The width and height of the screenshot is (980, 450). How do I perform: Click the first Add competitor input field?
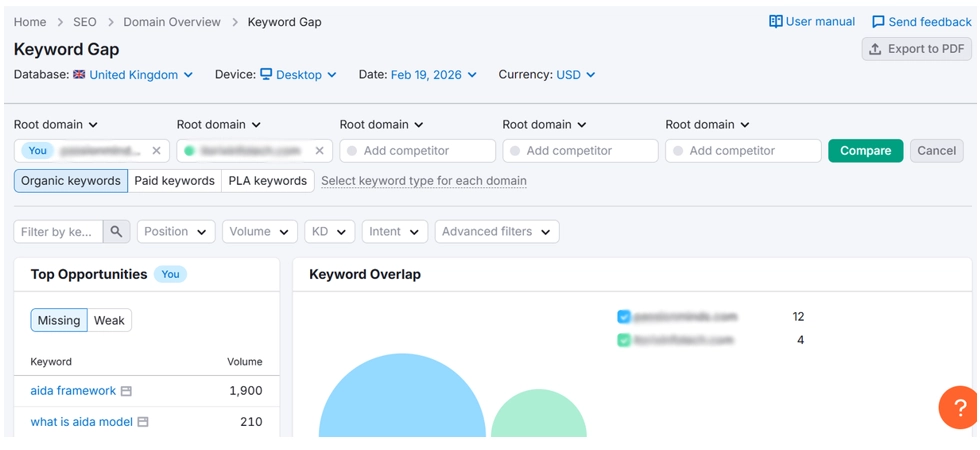pos(418,151)
